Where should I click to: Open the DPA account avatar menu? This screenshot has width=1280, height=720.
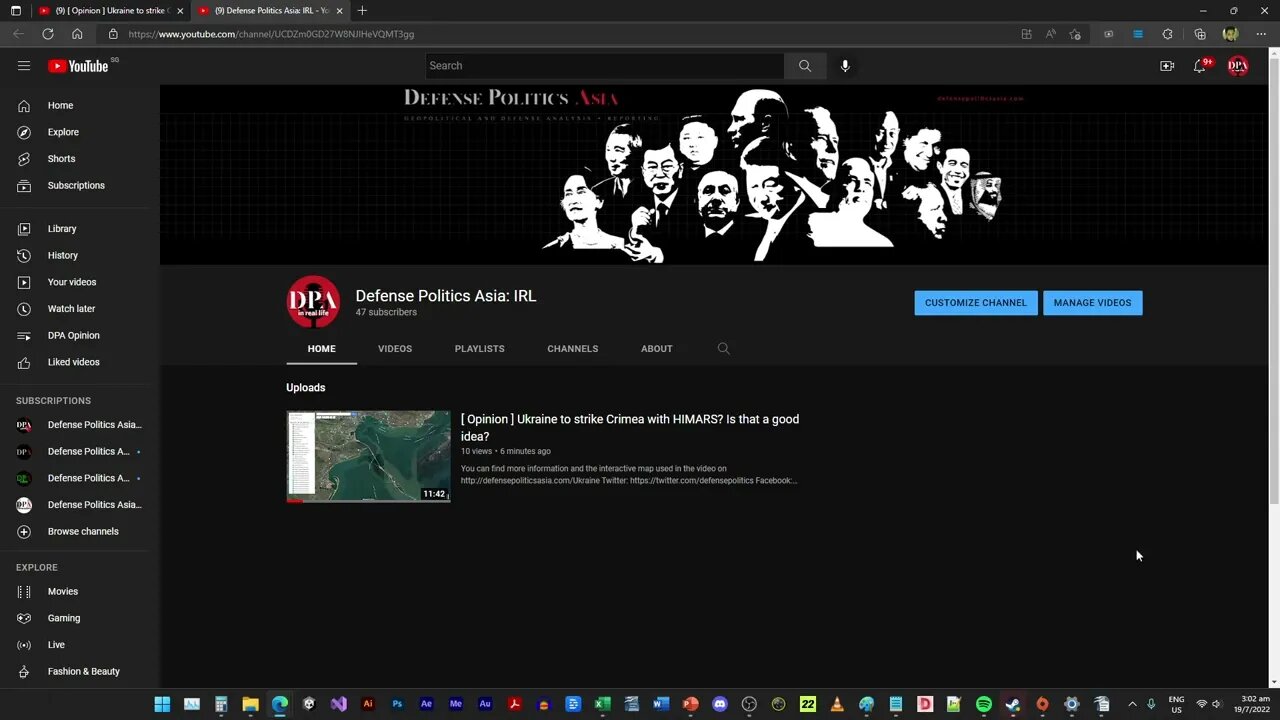[1238, 66]
